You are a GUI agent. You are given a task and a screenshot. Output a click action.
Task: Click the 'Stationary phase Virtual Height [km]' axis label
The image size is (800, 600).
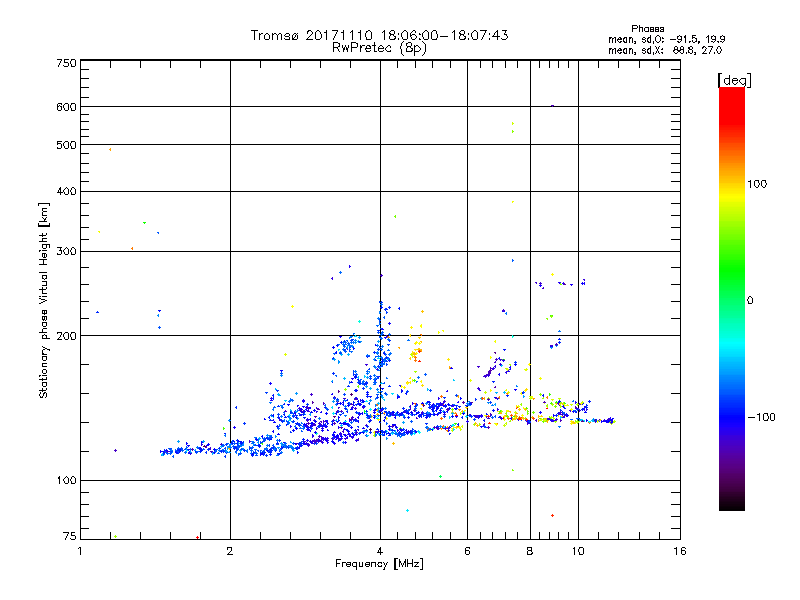43,300
